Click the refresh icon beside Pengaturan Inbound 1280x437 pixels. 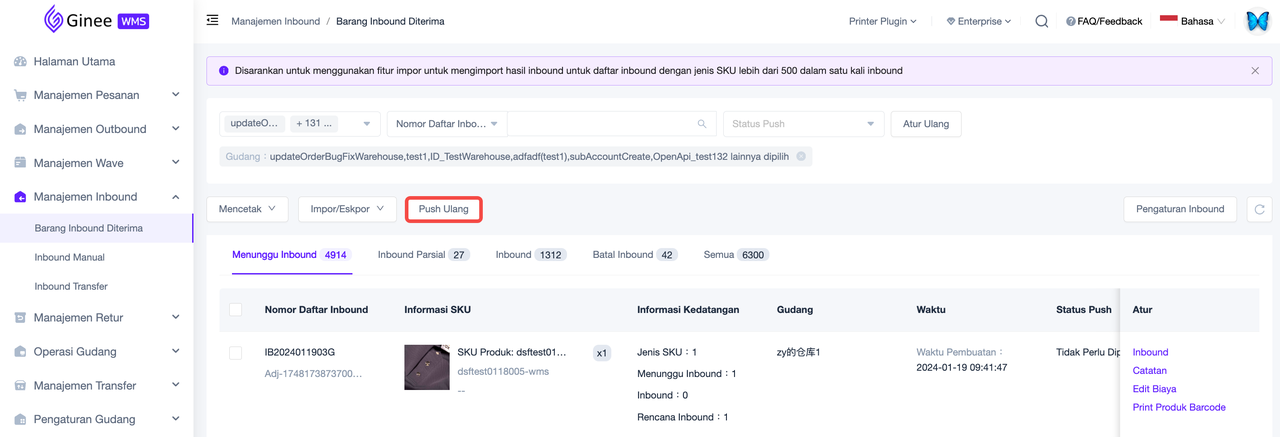tap(1259, 209)
